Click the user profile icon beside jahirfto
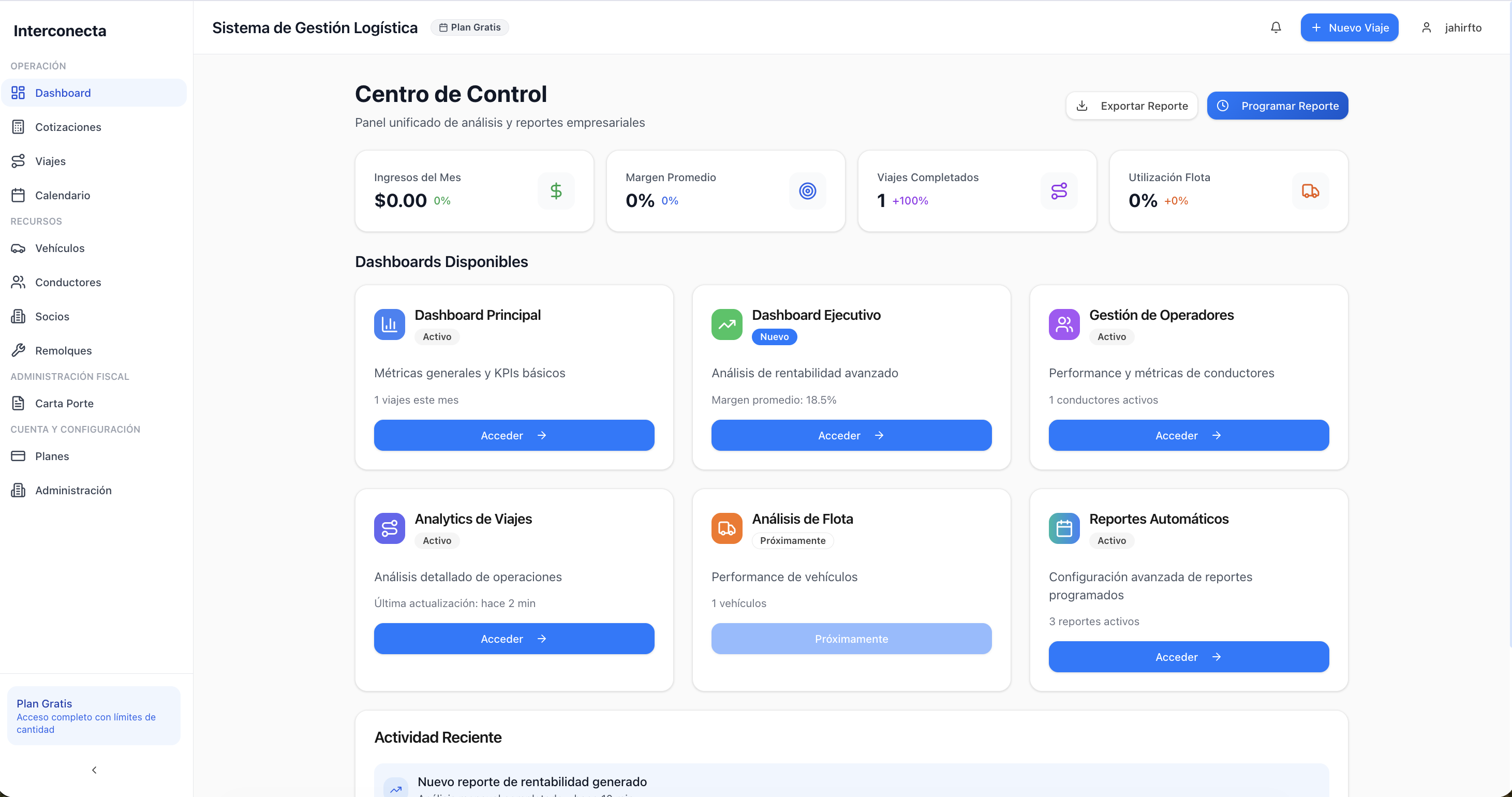The height and width of the screenshot is (797, 1512). click(x=1426, y=27)
